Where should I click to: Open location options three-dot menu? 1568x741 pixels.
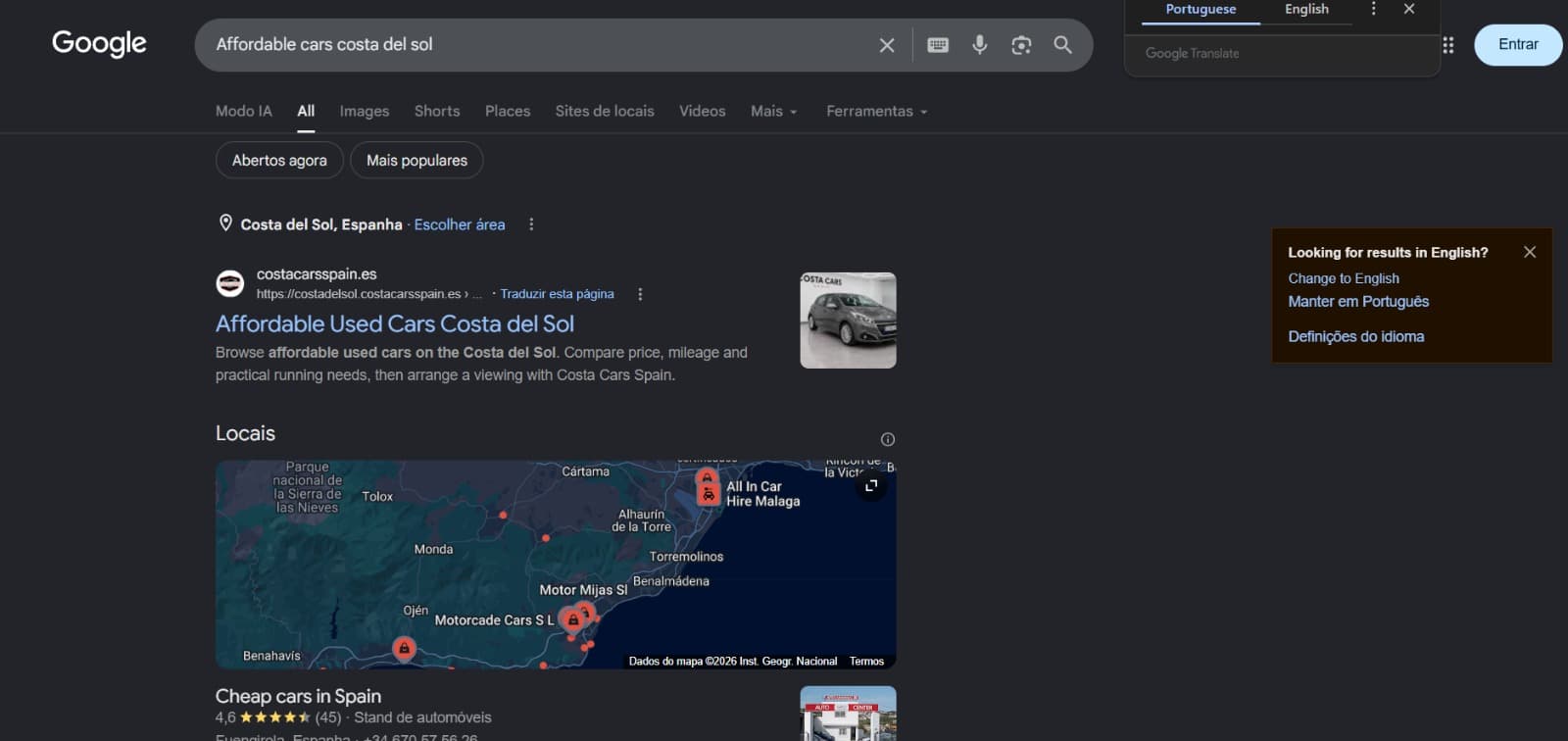click(x=531, y=224)
